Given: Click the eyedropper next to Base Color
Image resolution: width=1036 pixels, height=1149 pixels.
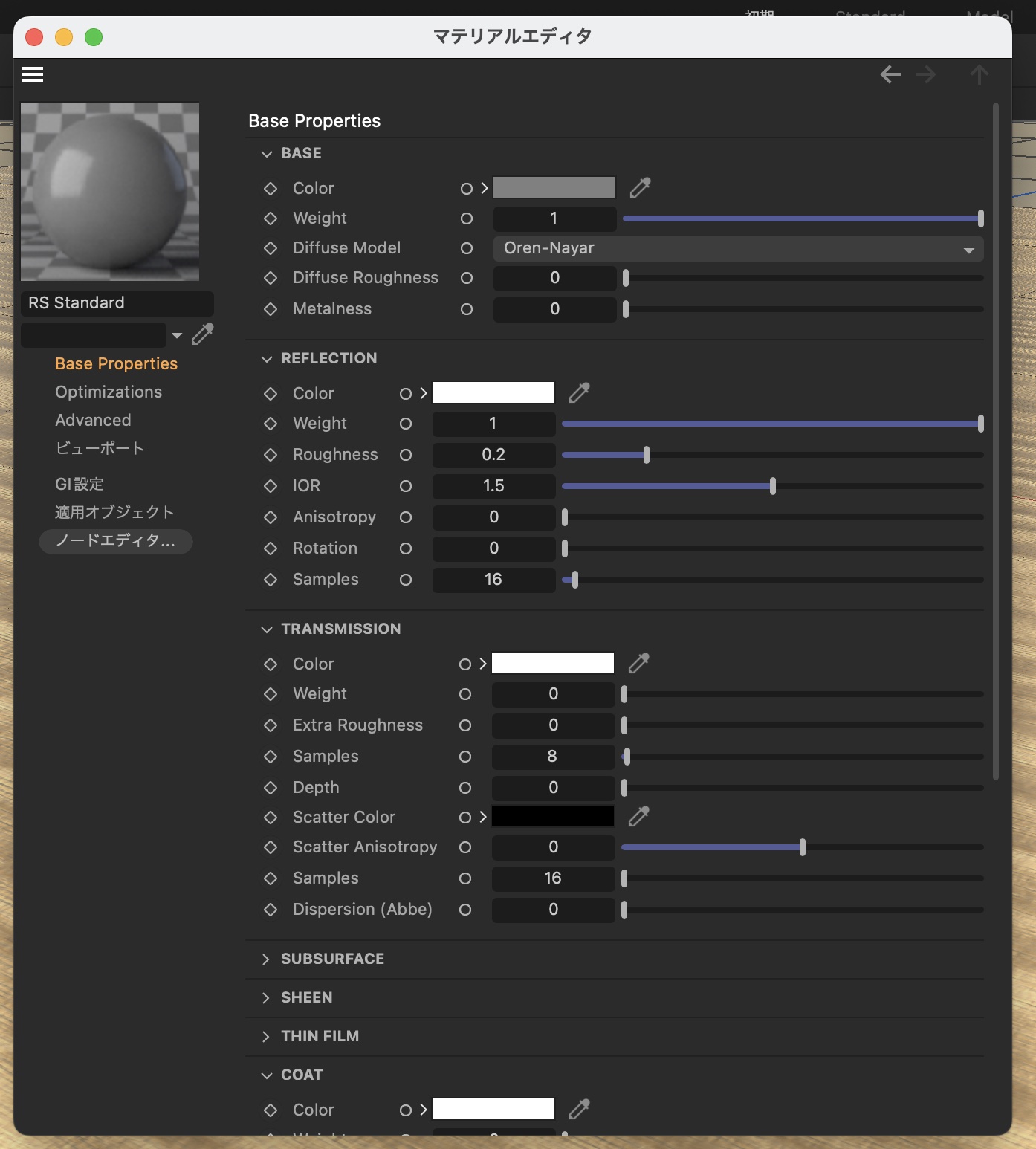Looking at the screenshot, I should coord(640,188).
